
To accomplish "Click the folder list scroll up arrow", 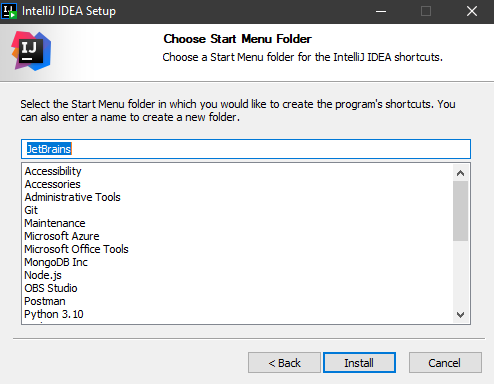I will pos(461,173).
